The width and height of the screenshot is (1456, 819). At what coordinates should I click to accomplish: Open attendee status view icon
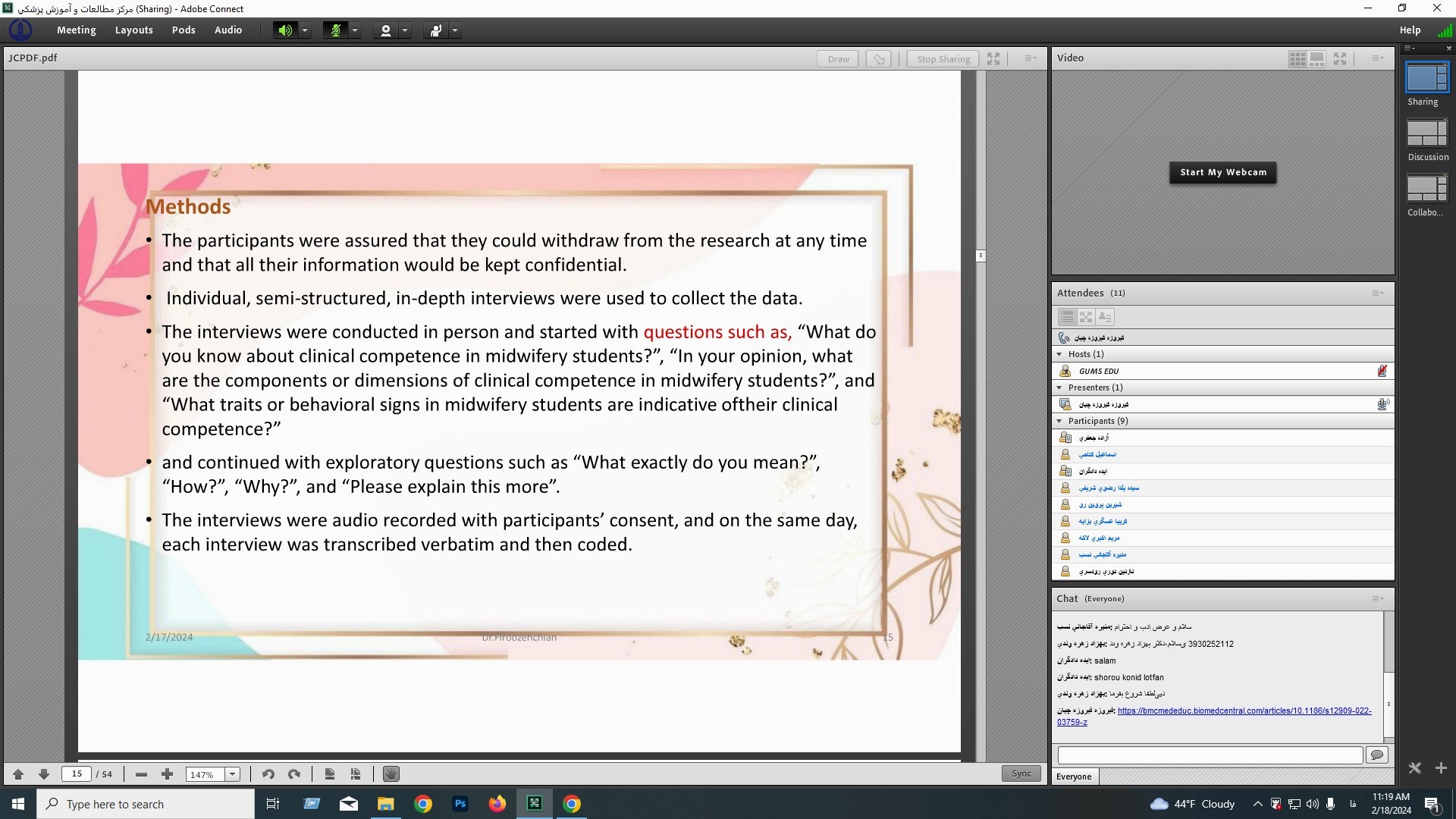[x=1105, y=317]
